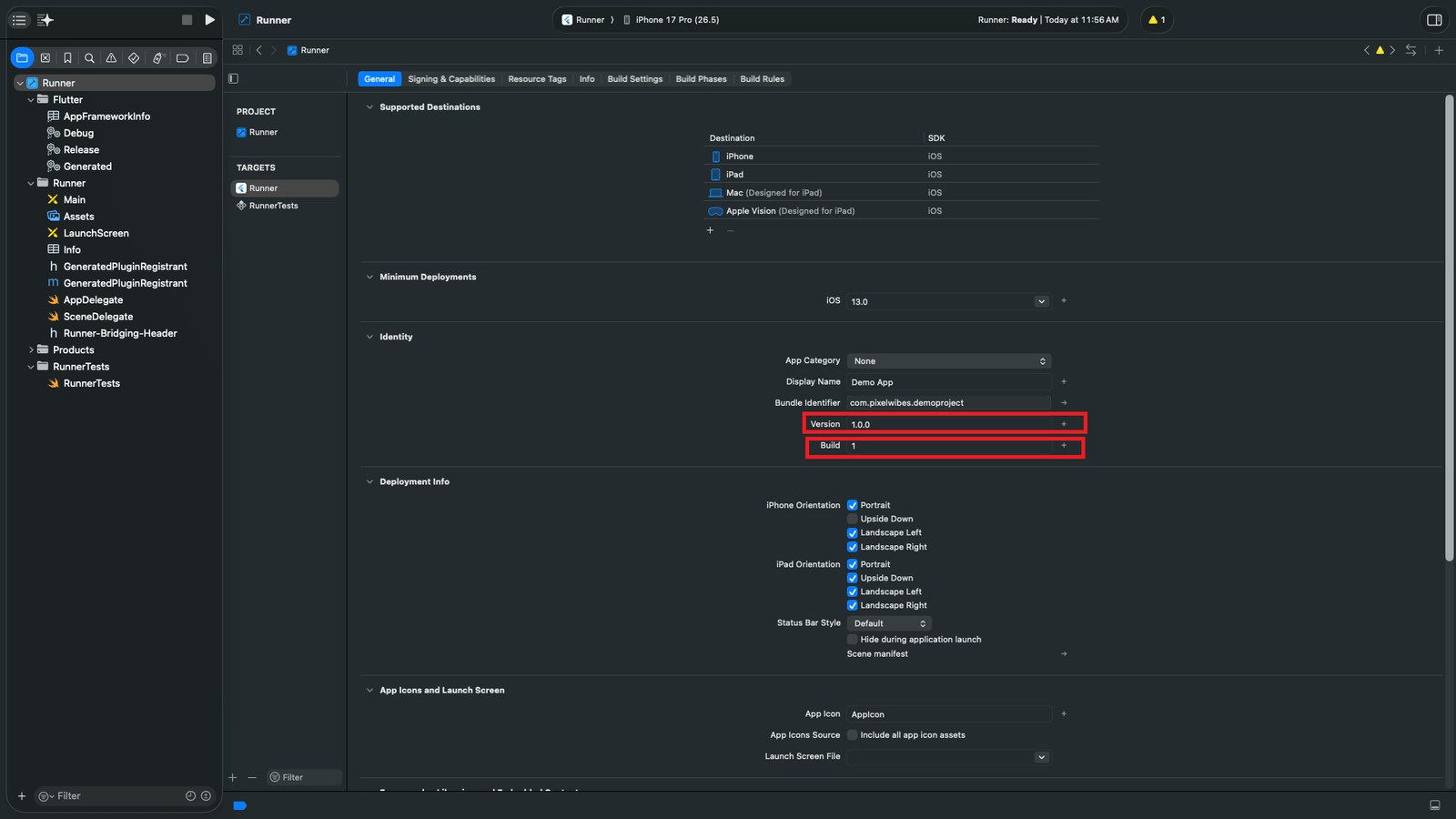Jump to the next issue arrow
Screen dimensions: 1456x819
1392,50
